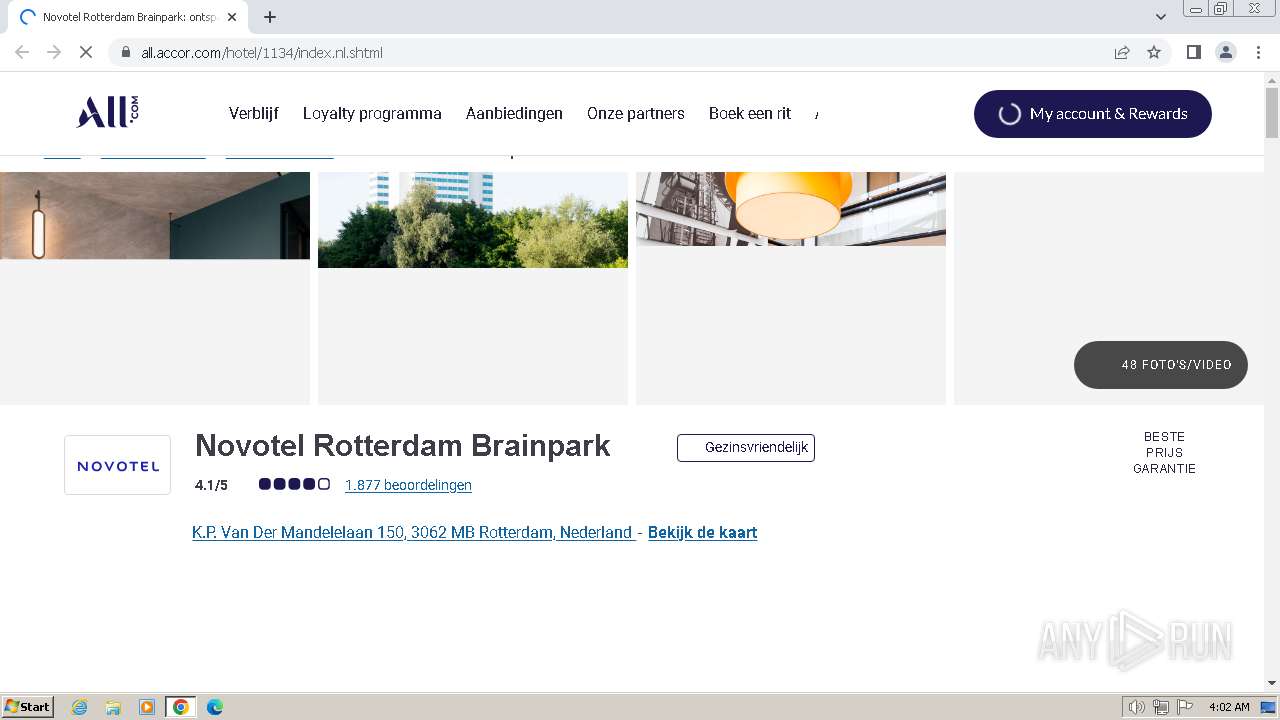Screen dimensions: 1280x720
Task: Close the Novotel Rotterdam Brainpark tab
Action: point(232,17)
